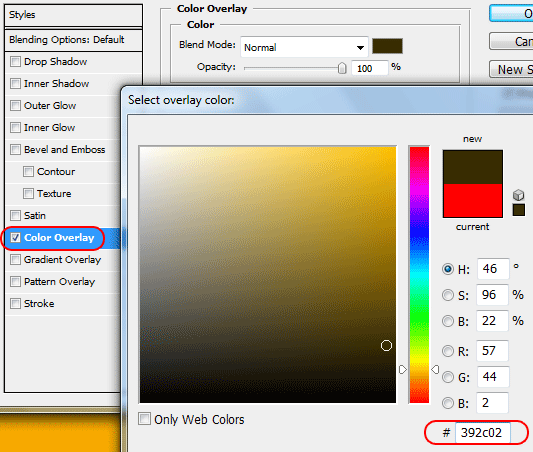Image resolution: width=533 pixels, height=452 pixels.
Task: Check the Only Web Colors option
Action: pos(144,419)
